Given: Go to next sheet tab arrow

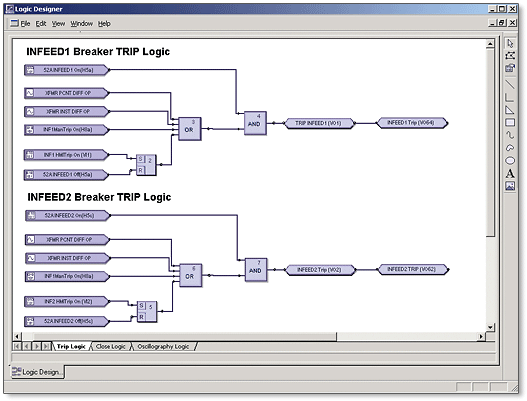Looking at the screenshot, I should (36, 346).
